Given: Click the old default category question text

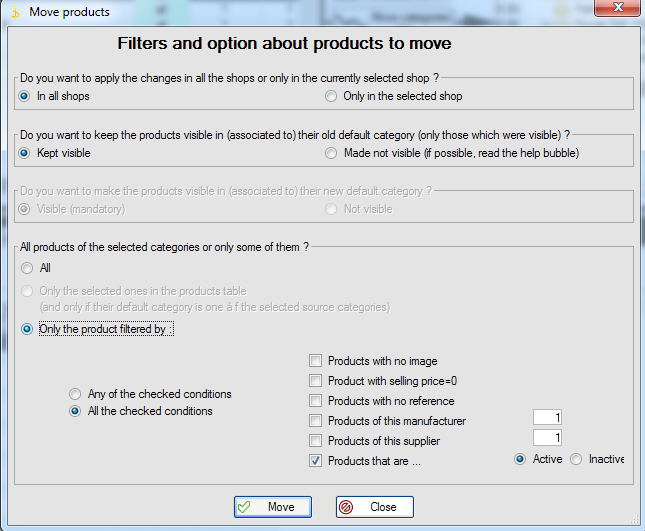Looking at the screenshot, I should [x=295, y=135].
